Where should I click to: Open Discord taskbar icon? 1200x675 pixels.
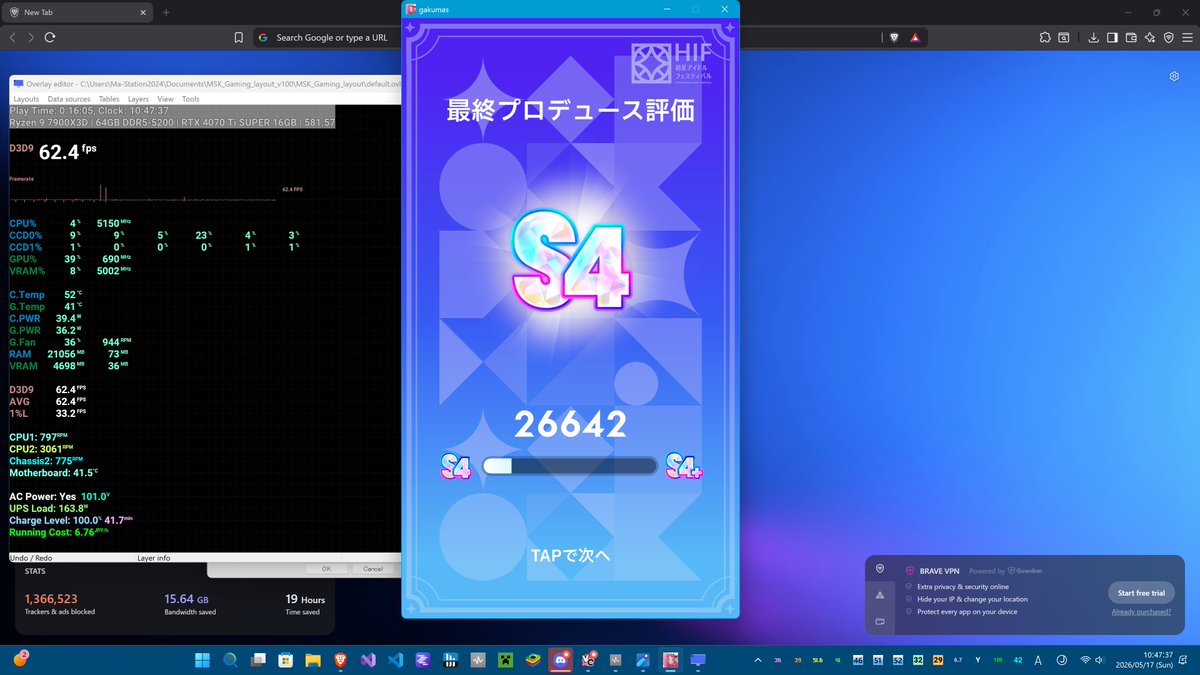[x=560, y=660]
